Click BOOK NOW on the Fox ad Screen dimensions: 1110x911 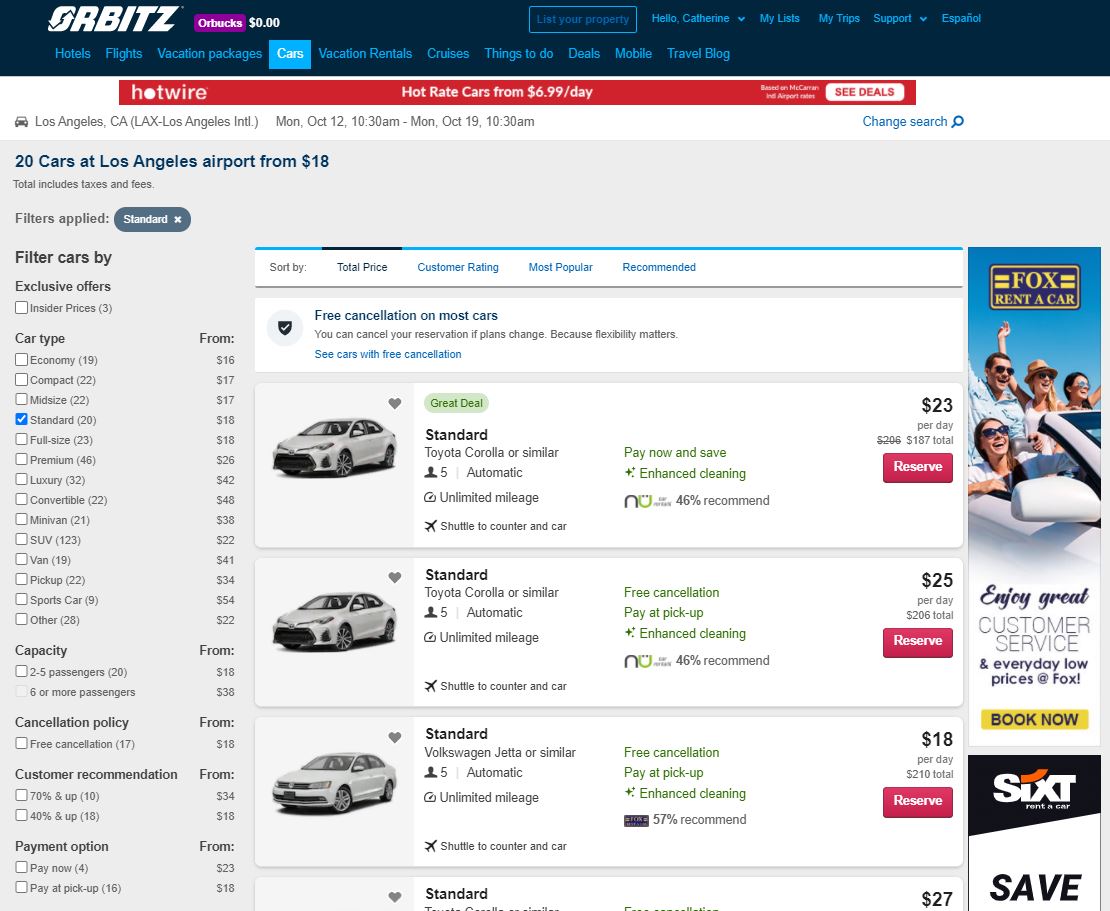click(x=1034, y=720)
